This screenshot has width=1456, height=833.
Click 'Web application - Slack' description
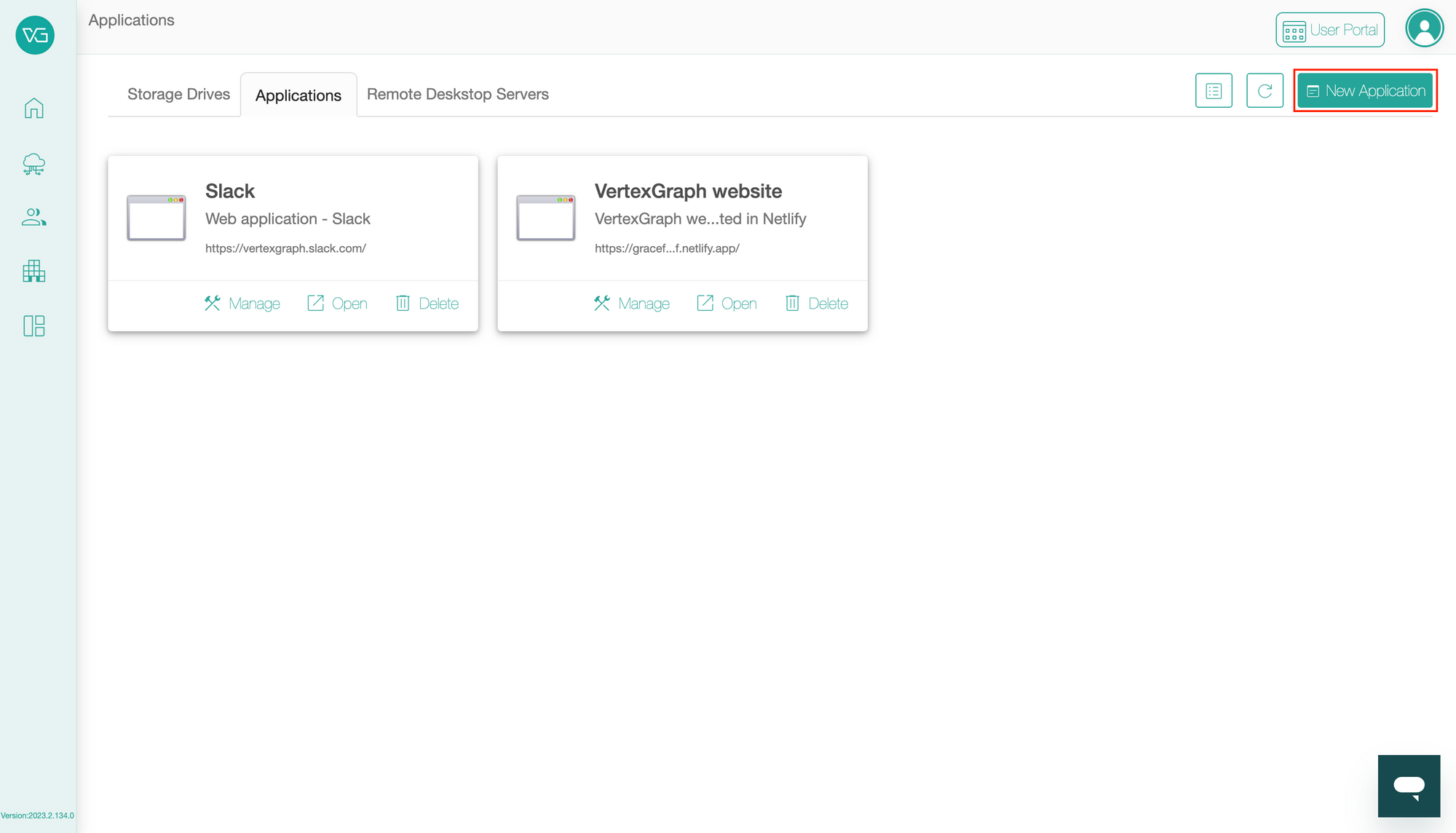point(288,218)
